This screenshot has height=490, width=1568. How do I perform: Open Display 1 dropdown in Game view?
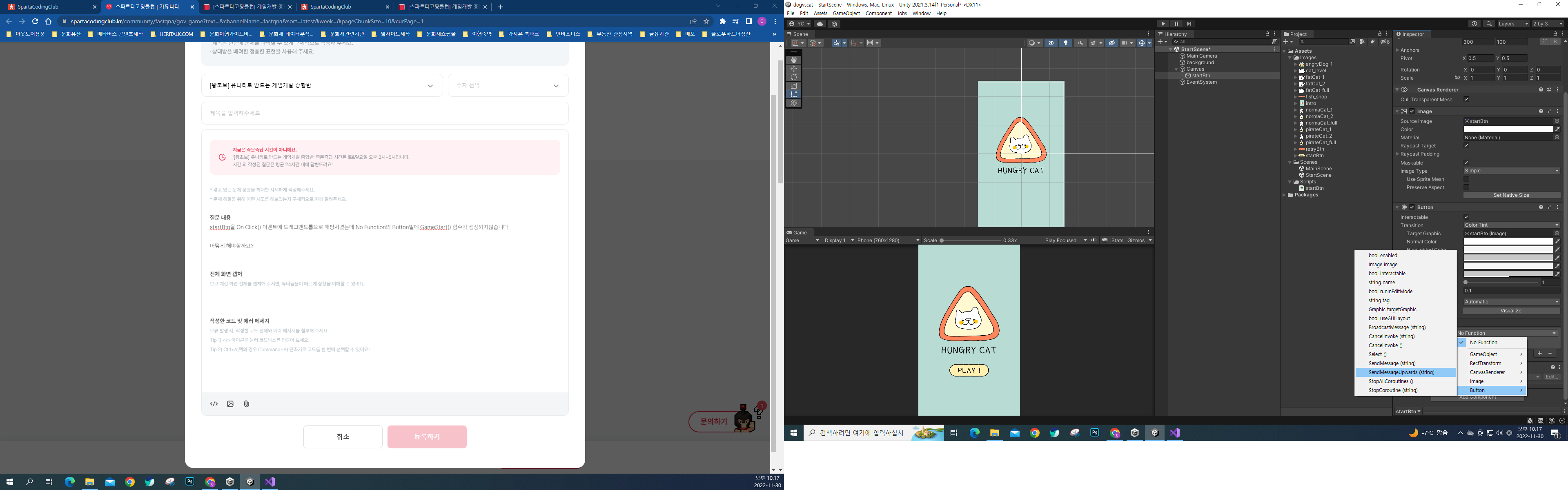[839, 241]
